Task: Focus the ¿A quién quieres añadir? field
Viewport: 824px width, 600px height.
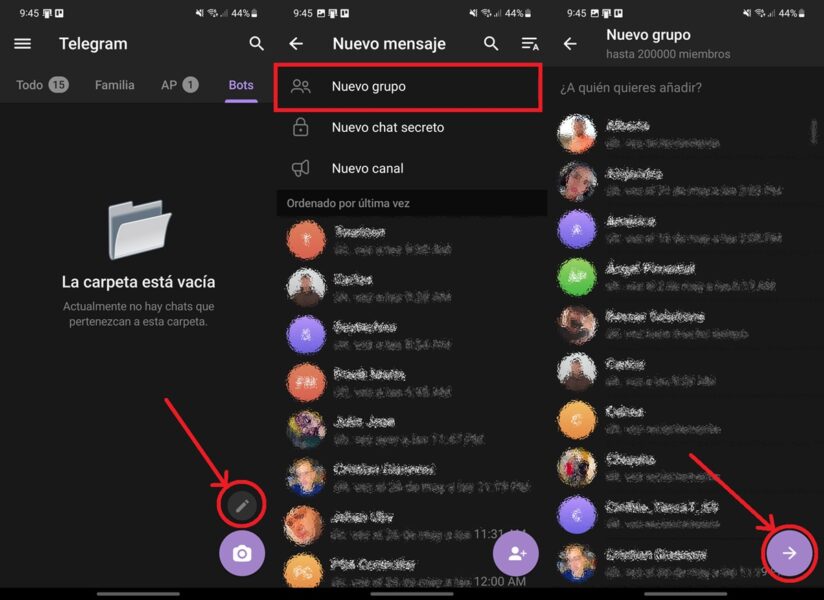Action: (x=686, y=87)
